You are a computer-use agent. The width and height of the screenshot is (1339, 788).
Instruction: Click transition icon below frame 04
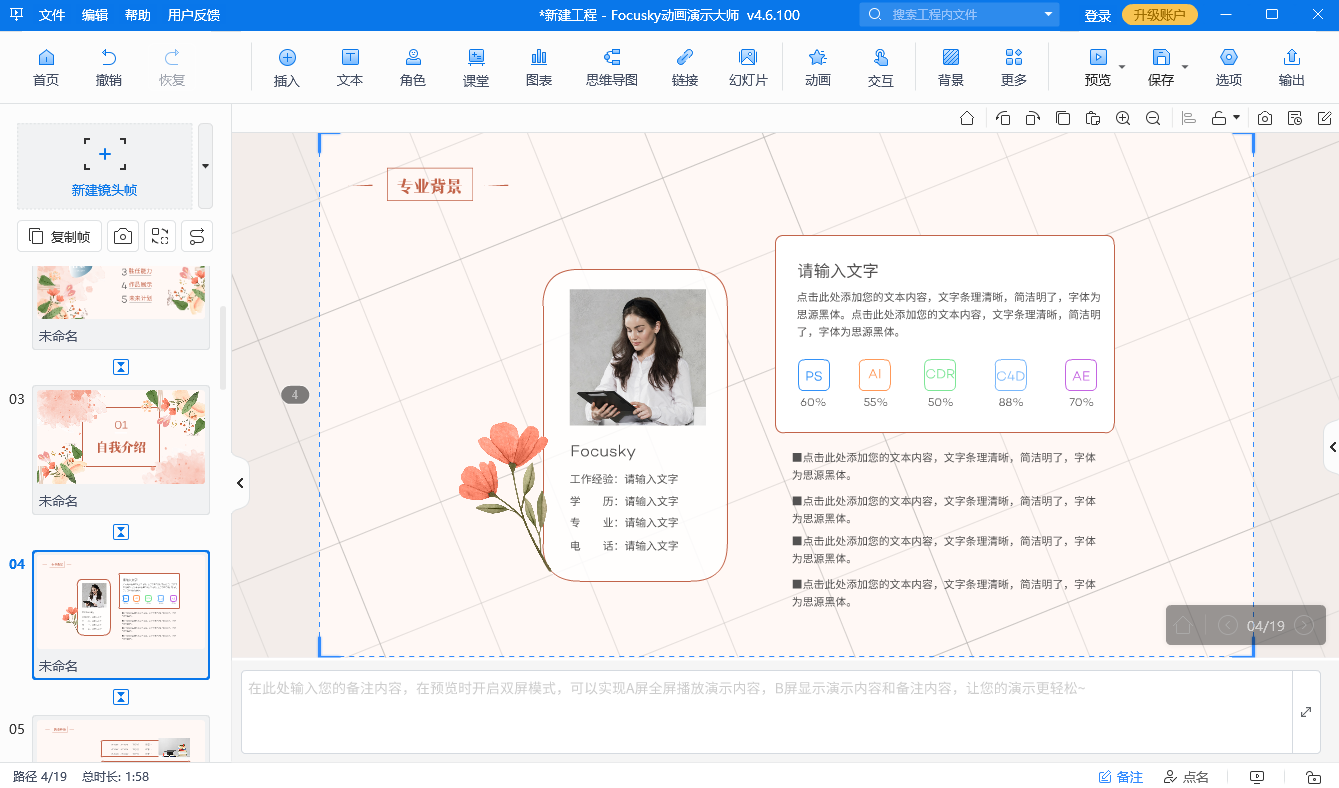click(x=121, y=697)
